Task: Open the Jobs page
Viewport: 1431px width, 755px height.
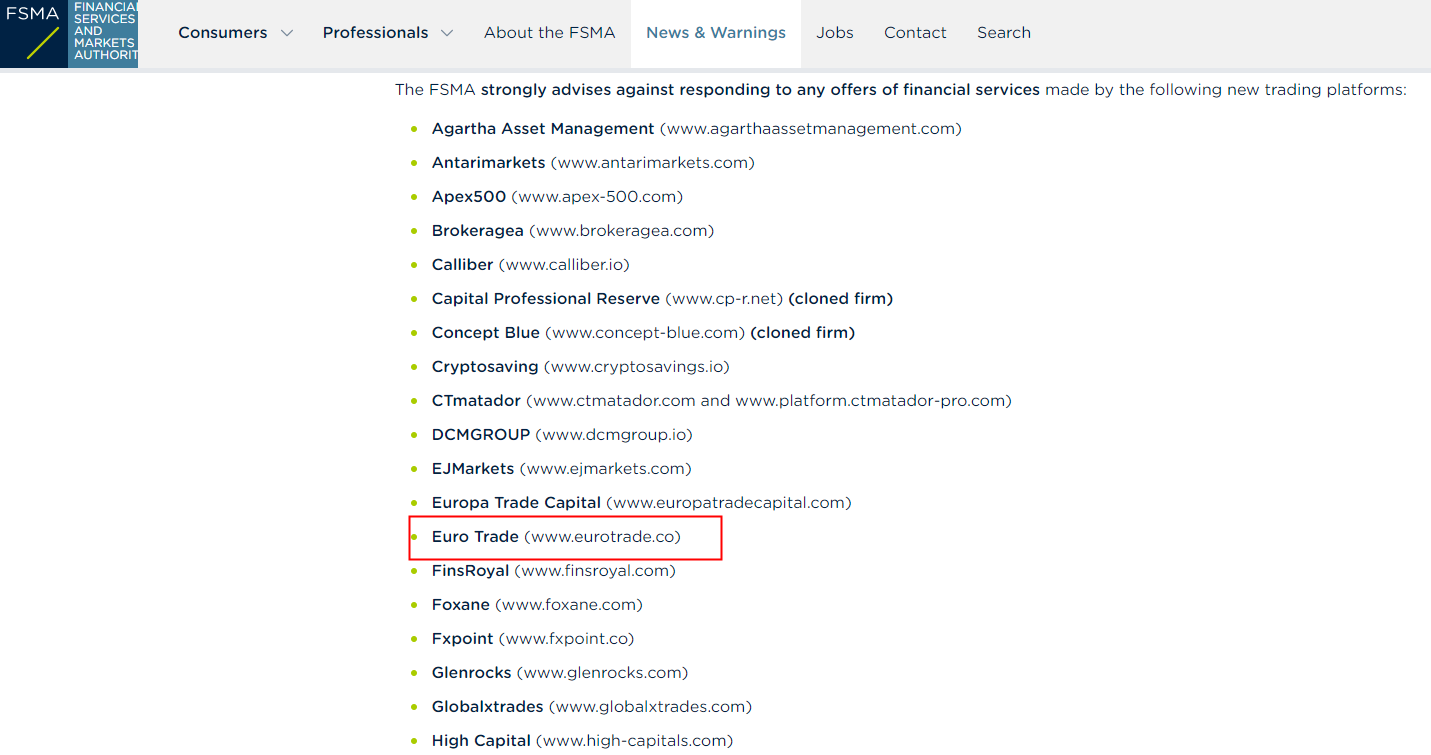Action: click(835, 33)
